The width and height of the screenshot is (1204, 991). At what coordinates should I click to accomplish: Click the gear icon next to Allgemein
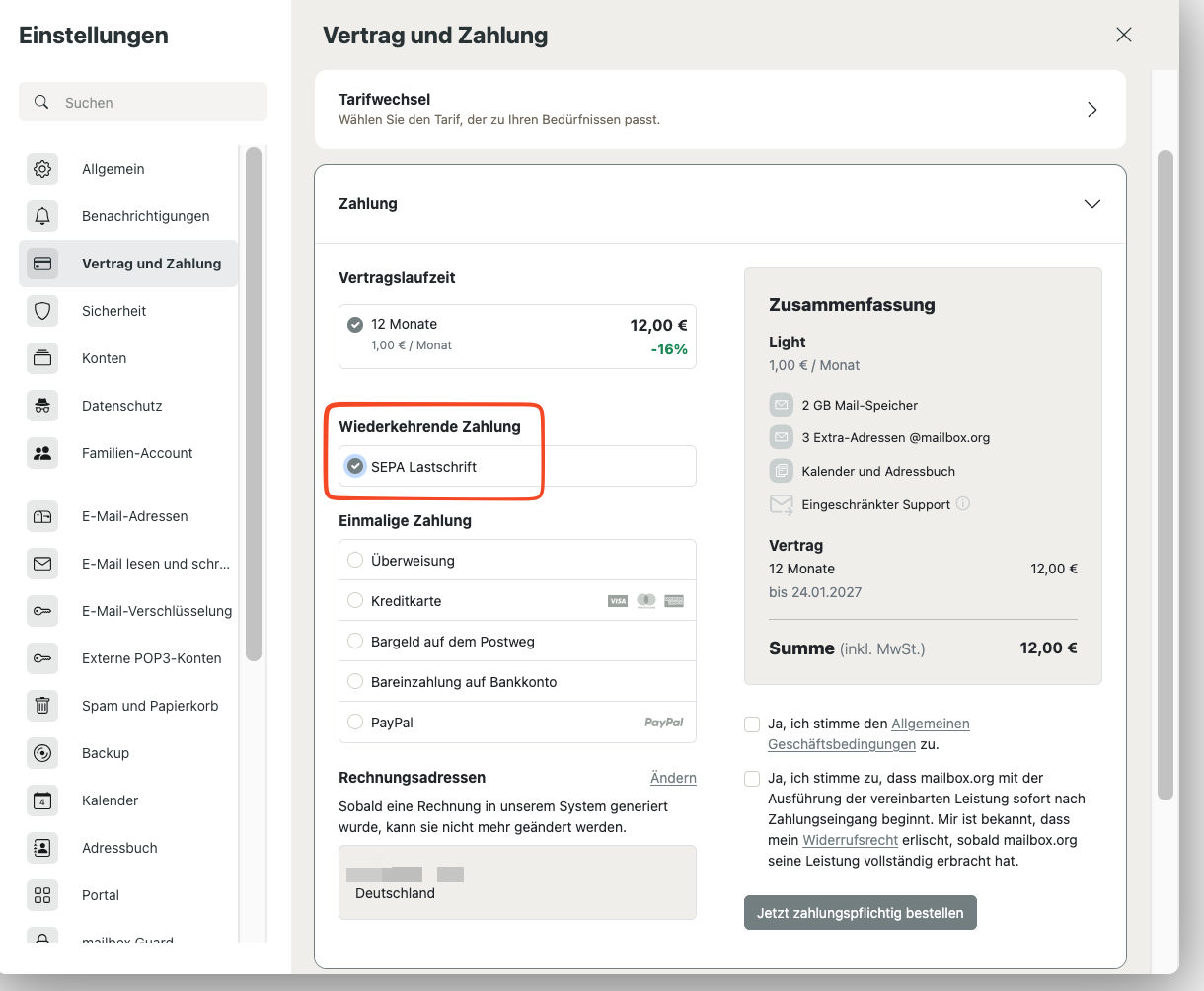pyautogui.click(x=42, y=169)
